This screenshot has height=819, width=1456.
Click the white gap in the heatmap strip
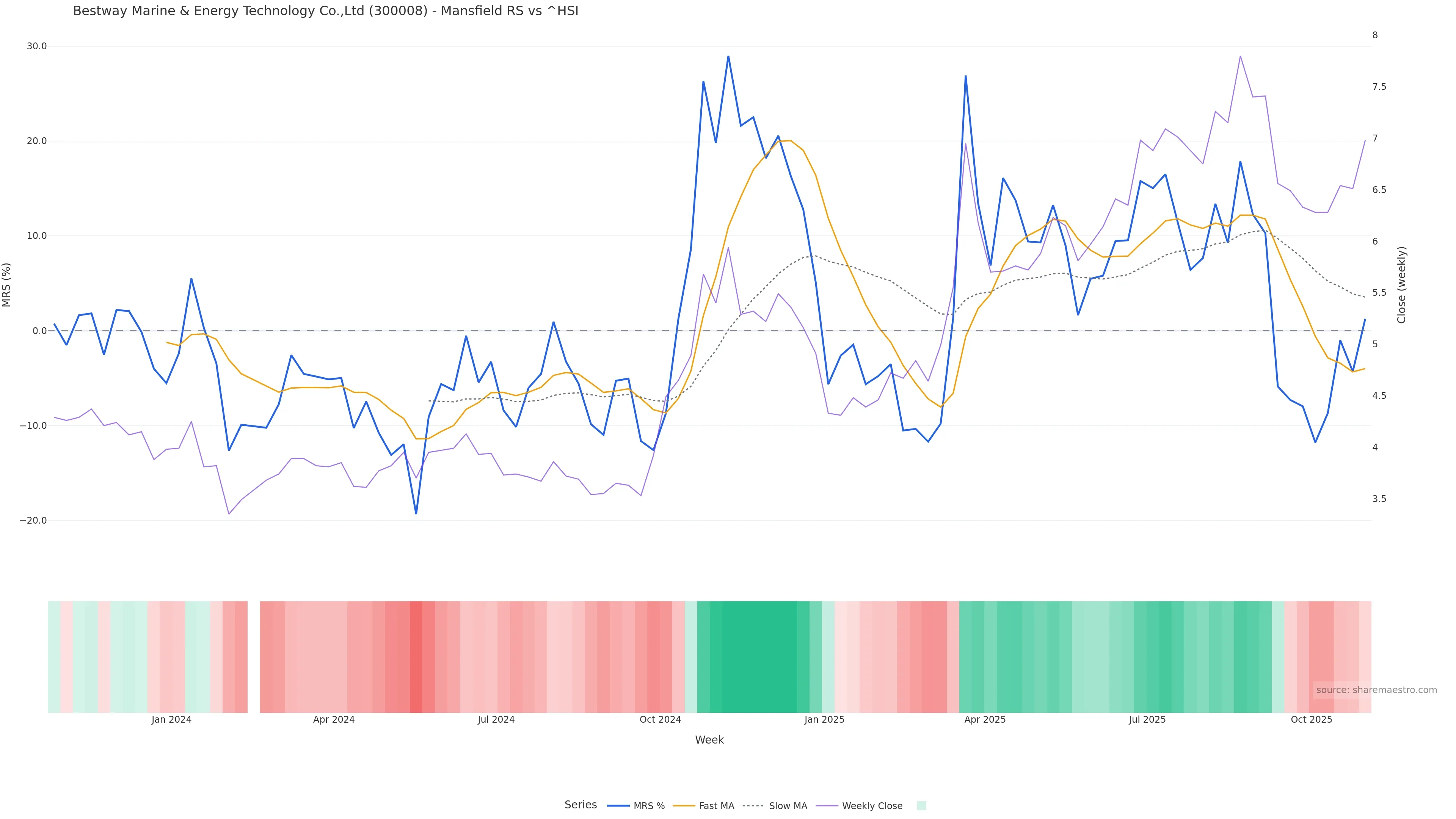(254, 656)
